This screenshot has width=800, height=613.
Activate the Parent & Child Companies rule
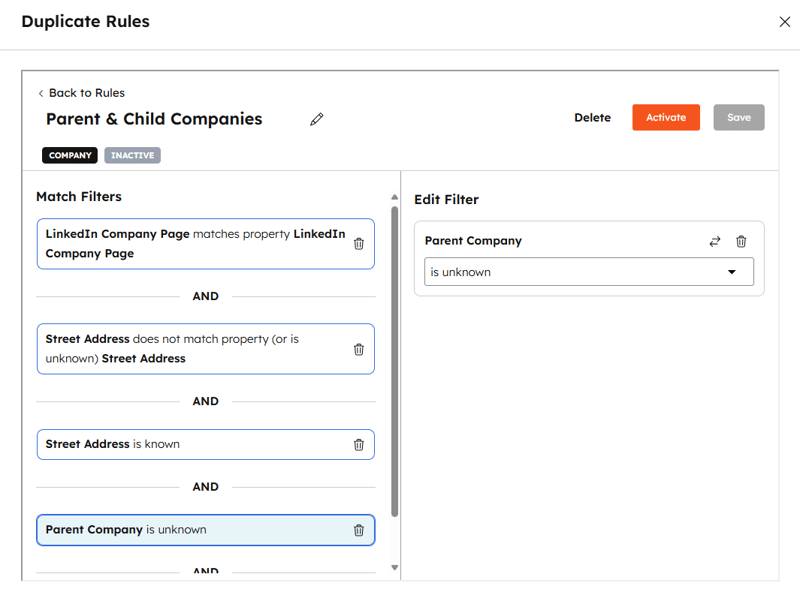(x=666, y=117)
